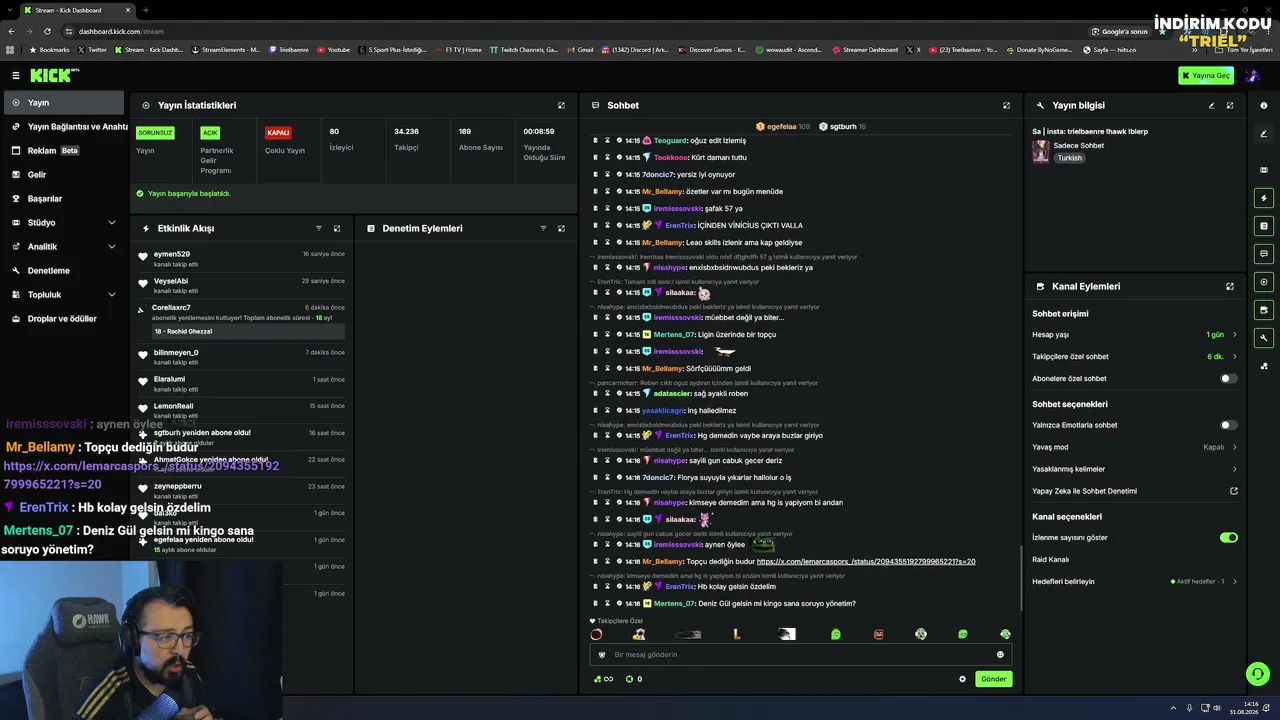The image size is (1280, 720).
Task: Click the Gönder send button
Action: 993,679
